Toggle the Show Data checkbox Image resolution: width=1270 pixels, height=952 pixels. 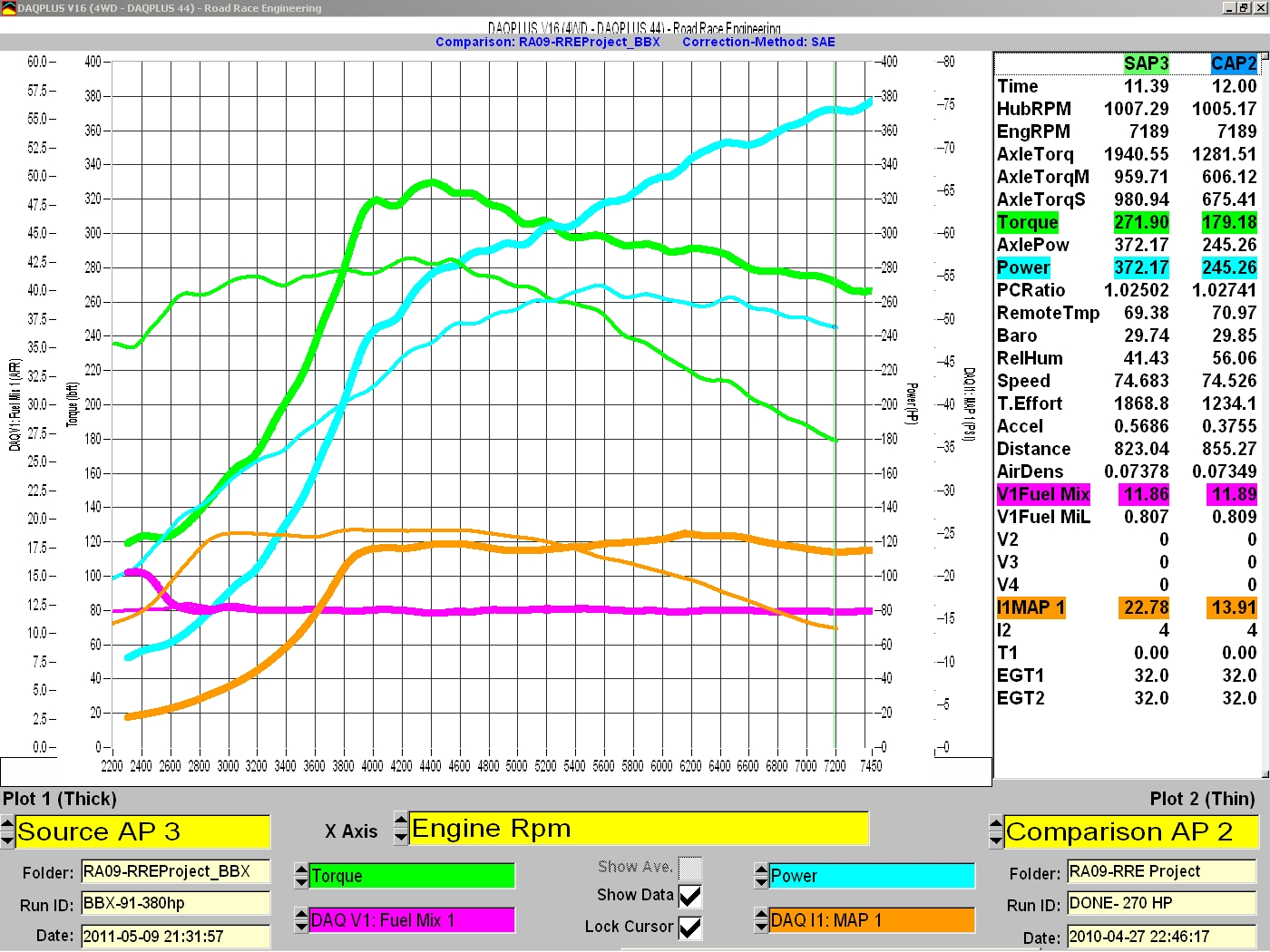(690, 896)
